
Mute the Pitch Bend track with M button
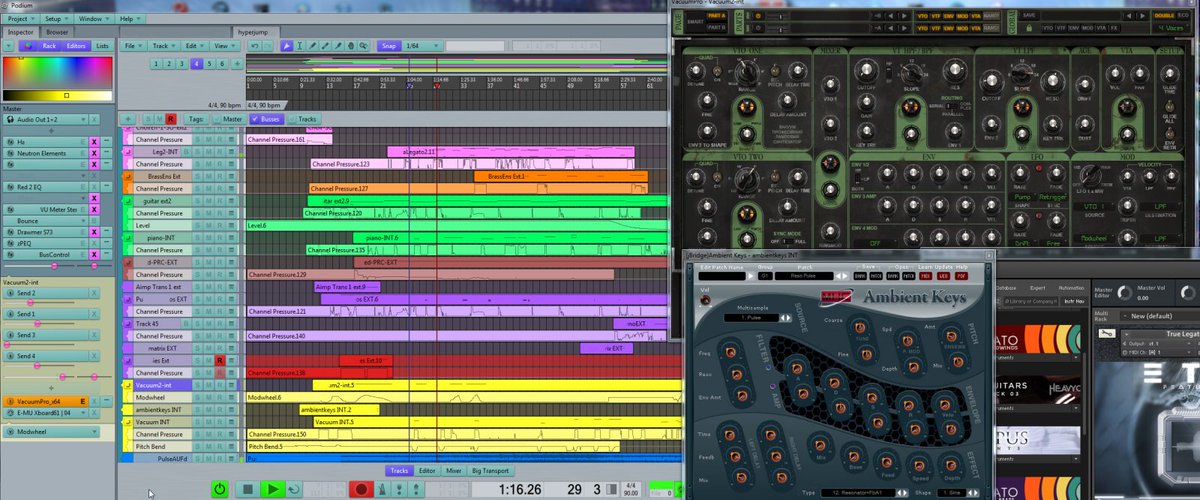[x=209, y=446]
